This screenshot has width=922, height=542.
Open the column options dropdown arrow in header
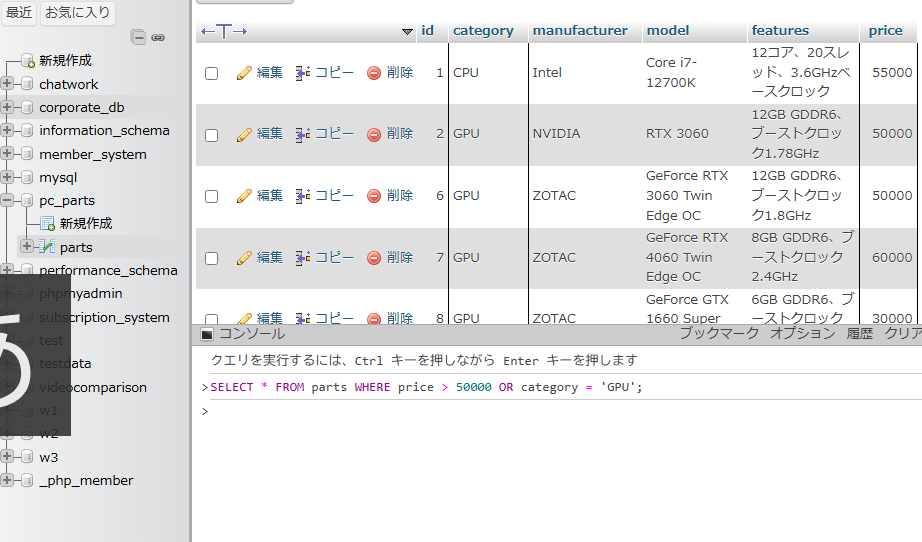click(407, 32)
